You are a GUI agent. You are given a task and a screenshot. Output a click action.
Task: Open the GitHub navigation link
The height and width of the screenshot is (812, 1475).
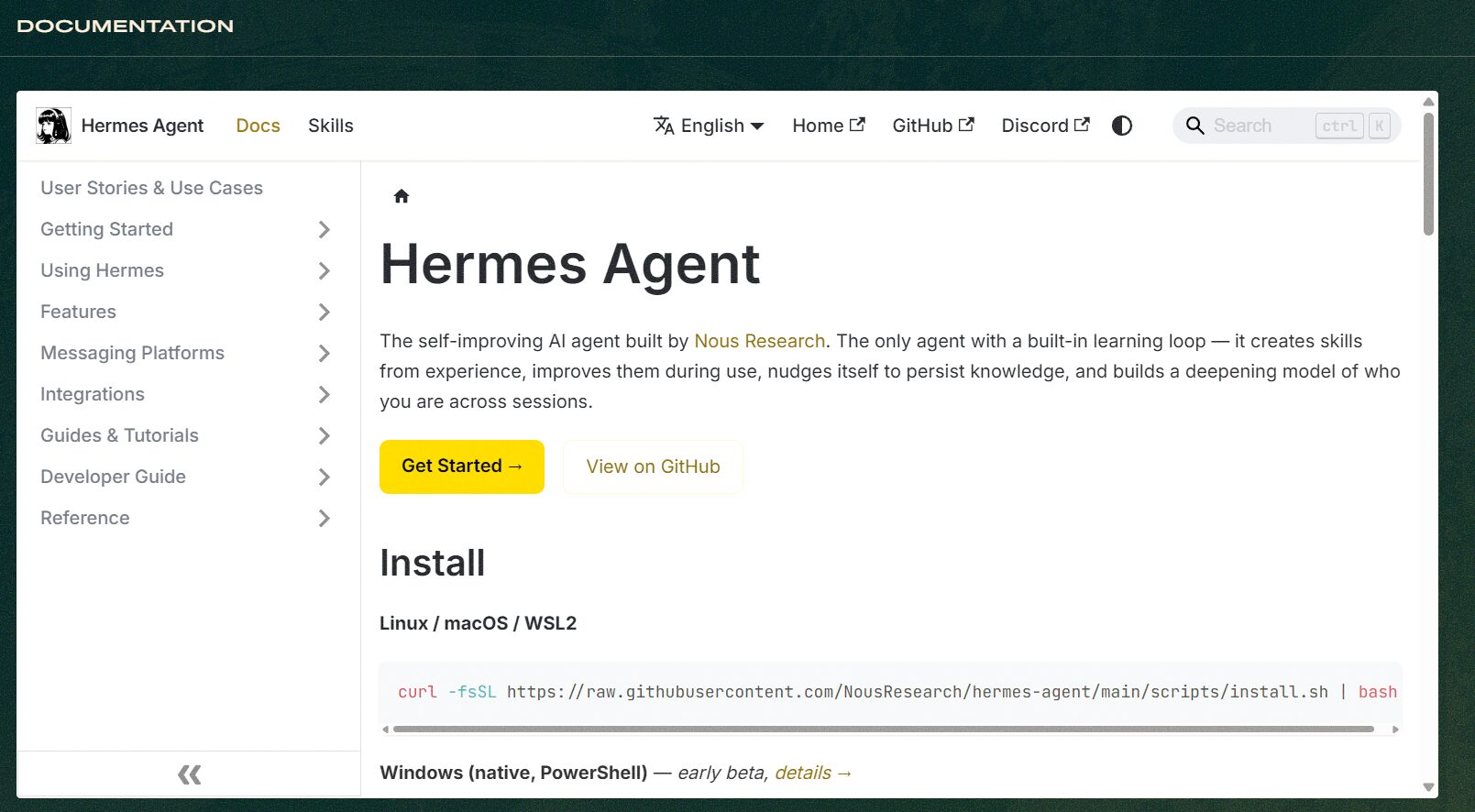coord(933,126)
